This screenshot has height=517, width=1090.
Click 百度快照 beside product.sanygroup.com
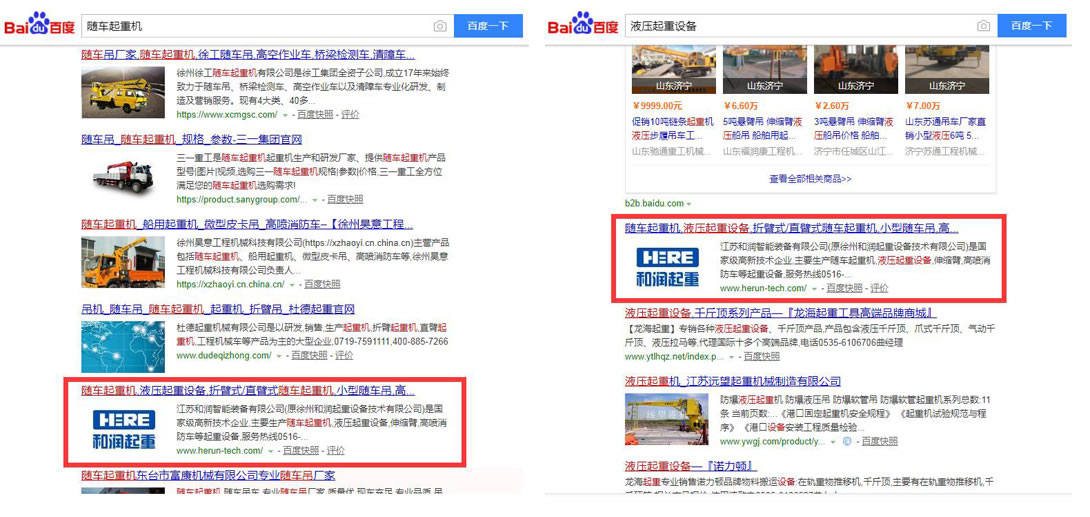(344, 199)
